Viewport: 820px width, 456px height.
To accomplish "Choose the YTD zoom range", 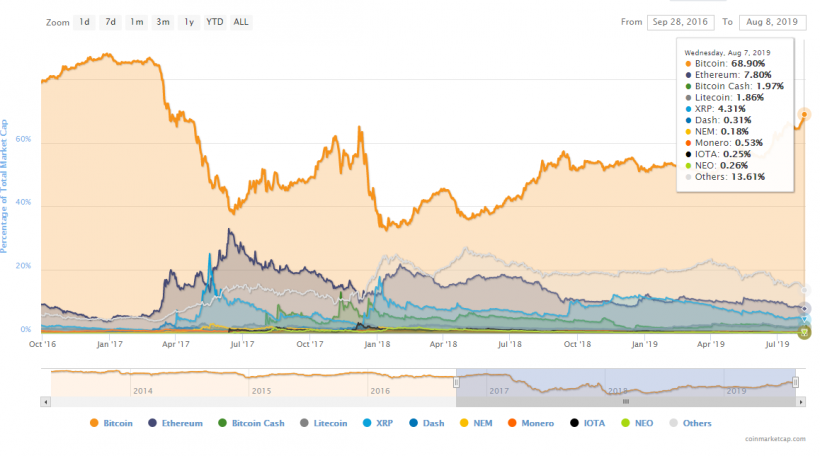I will click(214, 22).
